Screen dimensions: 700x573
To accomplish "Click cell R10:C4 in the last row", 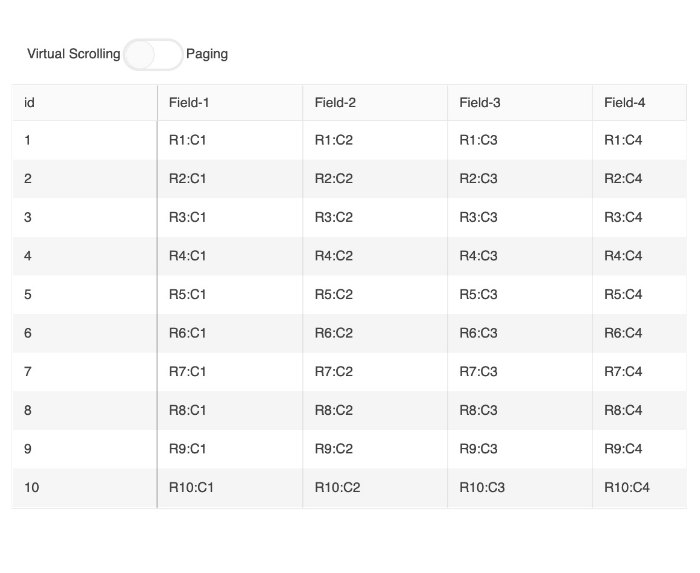I will [x=639, y=487].
